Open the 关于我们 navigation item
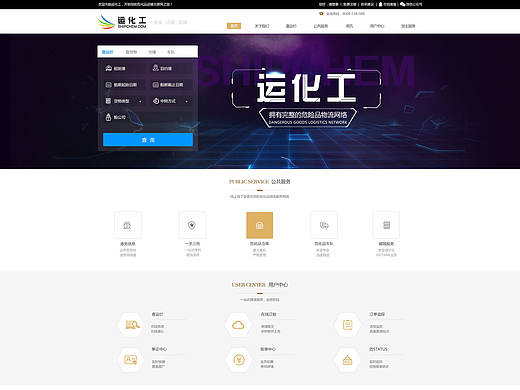 (x=262, y=26)
